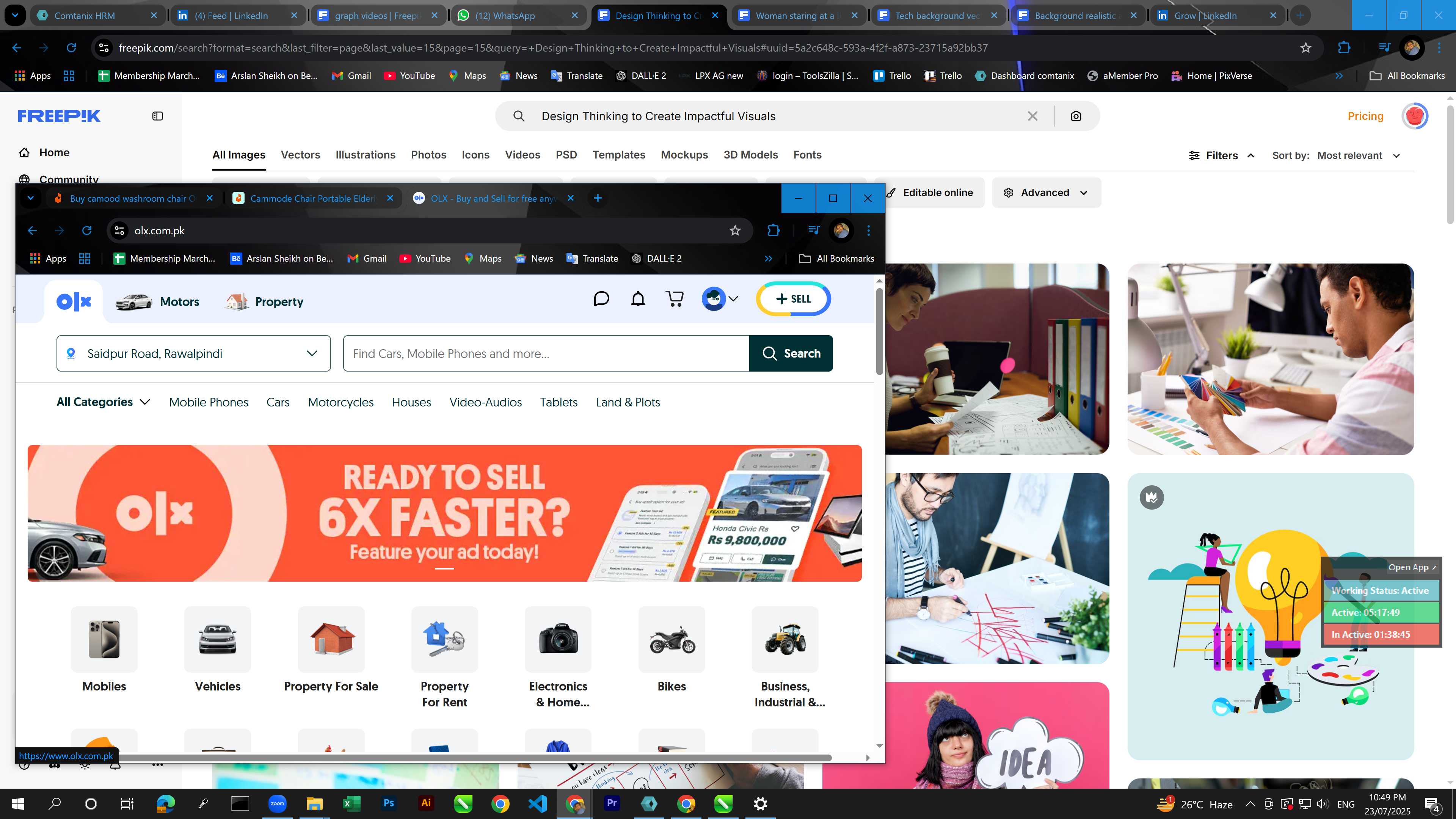Viewport: 1456px width, 819px height.
Task: Open the Motors section in OLX
Action: click(157, 302)
